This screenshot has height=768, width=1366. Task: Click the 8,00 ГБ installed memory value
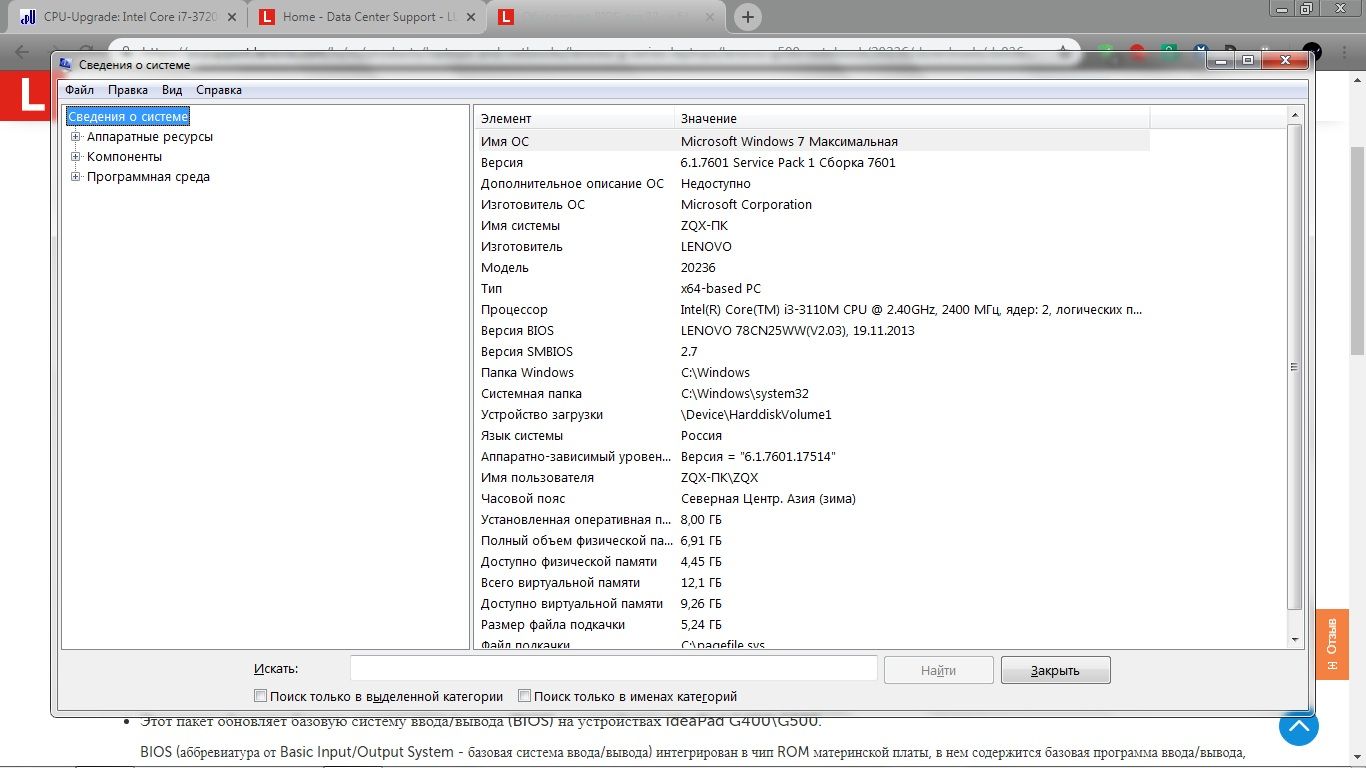(701, 519)
